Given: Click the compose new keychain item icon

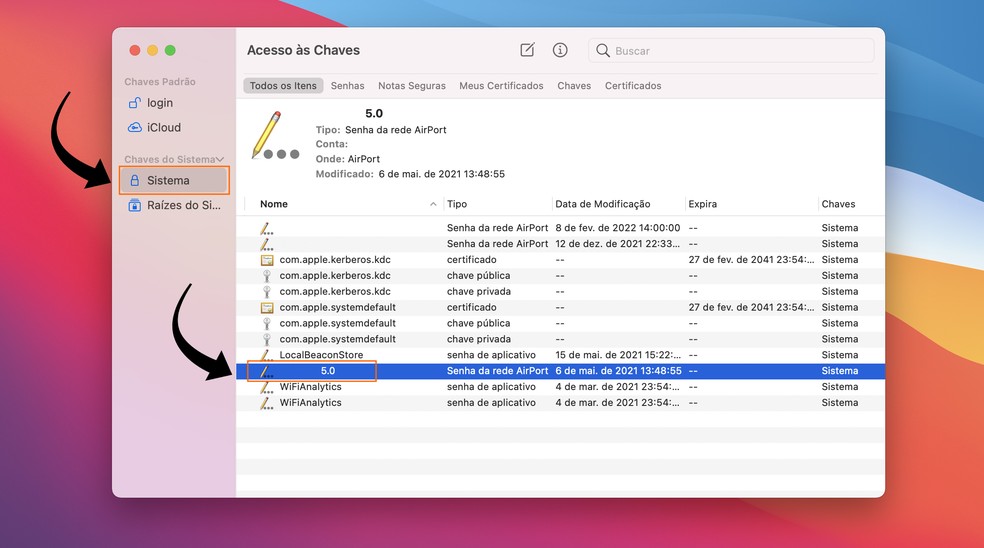Looking at the screenshot, I should [x=527, y=50].
